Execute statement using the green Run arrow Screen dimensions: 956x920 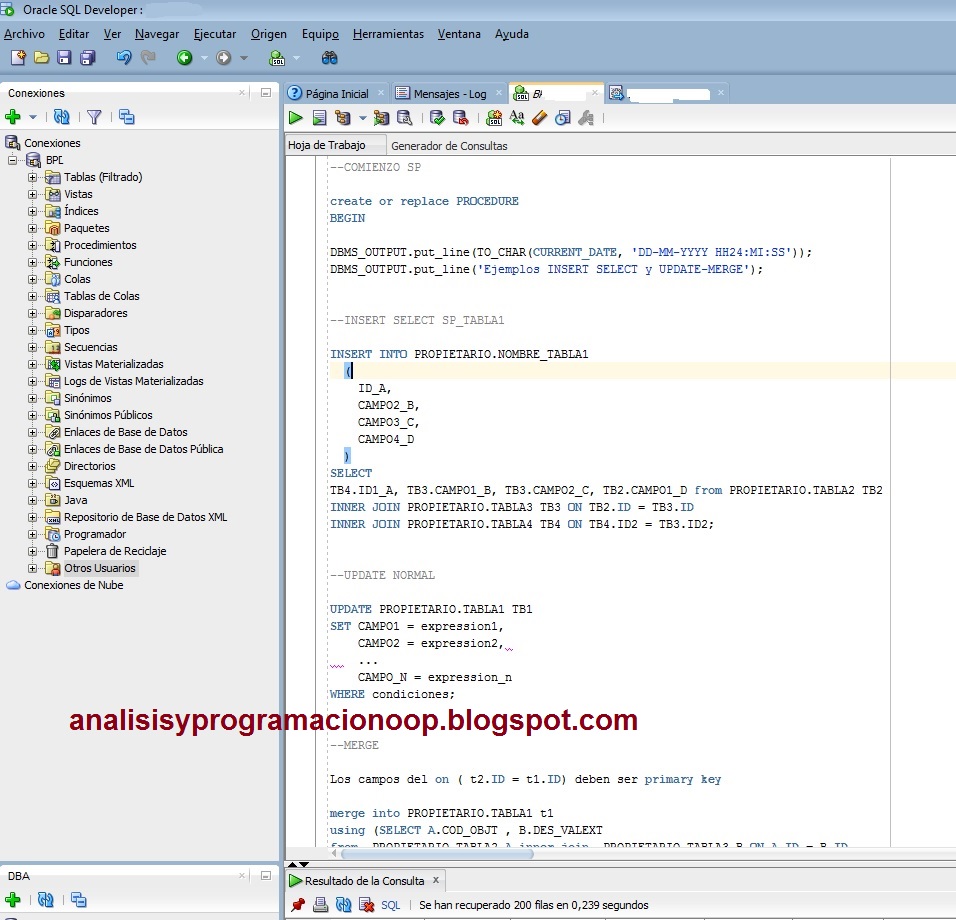(296, 117)
